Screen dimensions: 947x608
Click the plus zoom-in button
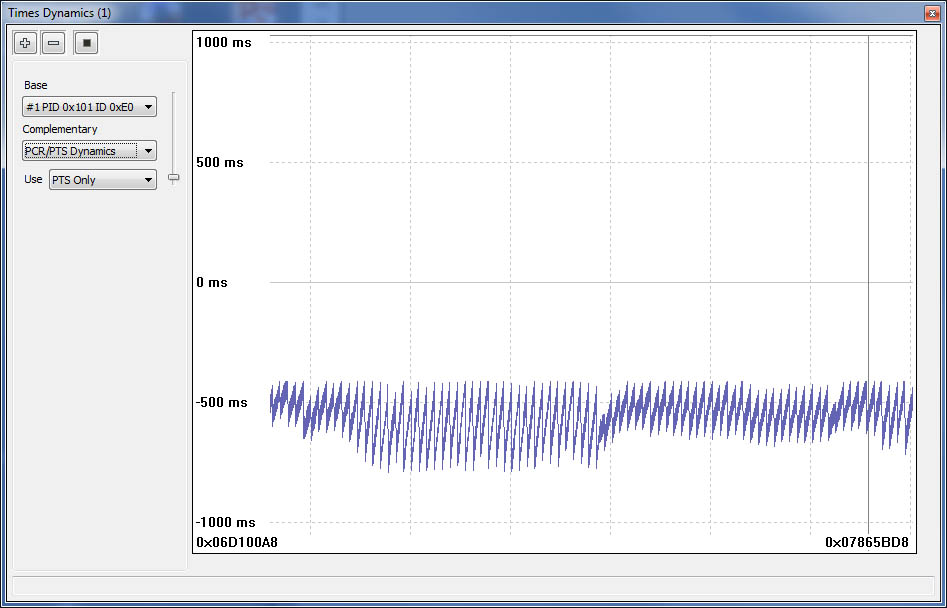[x=25, y=43]
